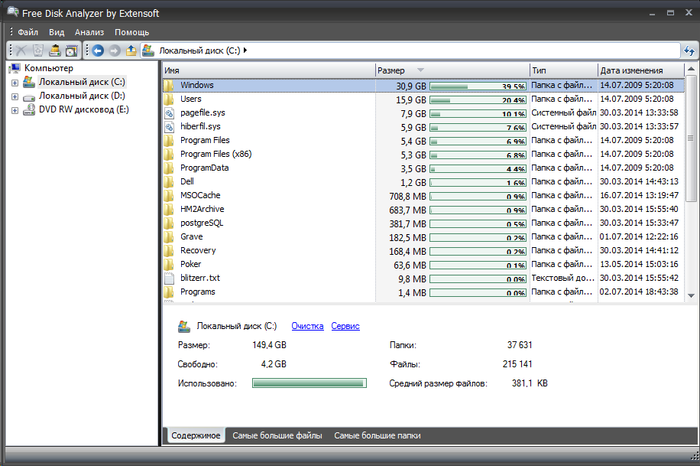
Task: Expand Локальный диск (C:) tree node
Action: click(15, 83)
